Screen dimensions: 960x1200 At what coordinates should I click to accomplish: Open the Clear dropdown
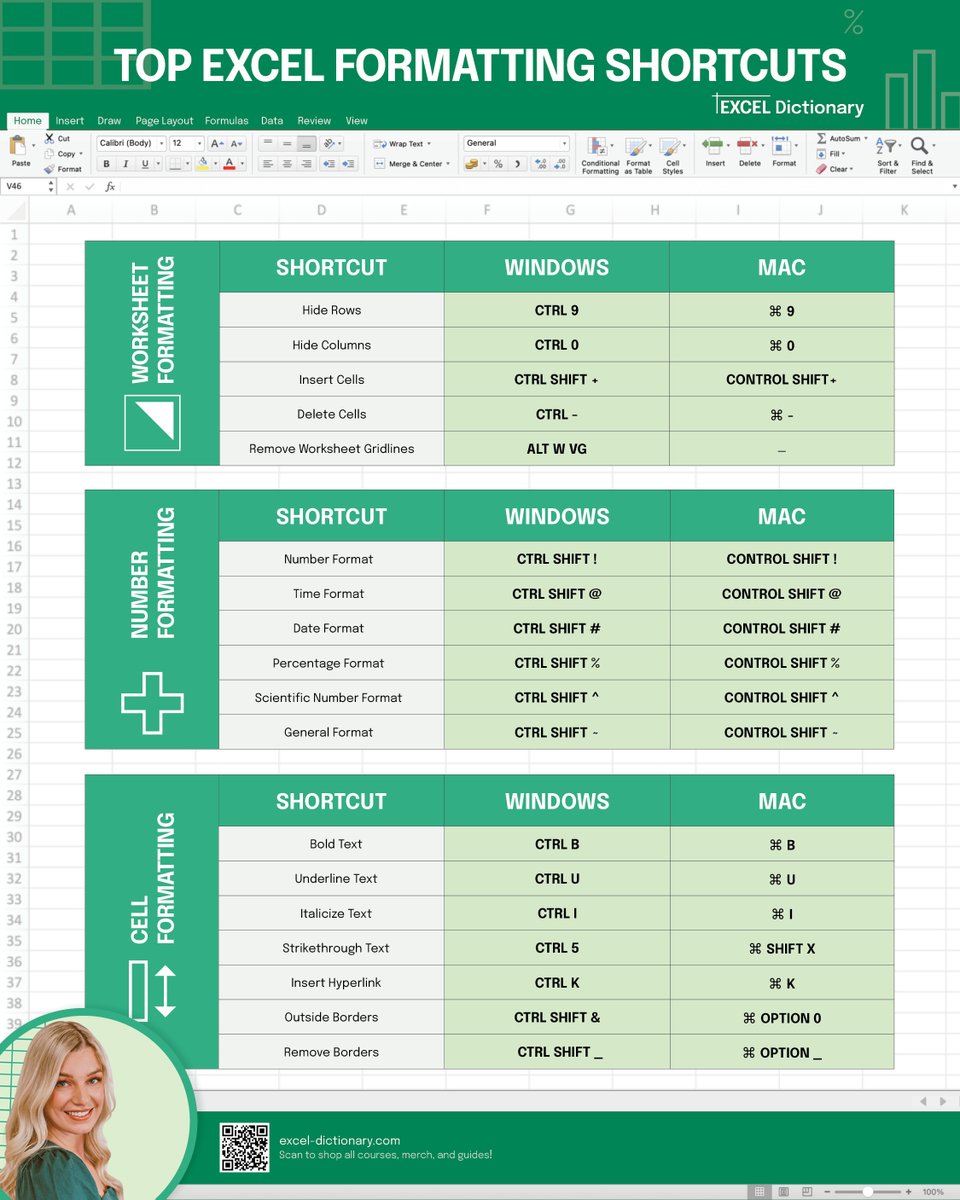(835, 169)
